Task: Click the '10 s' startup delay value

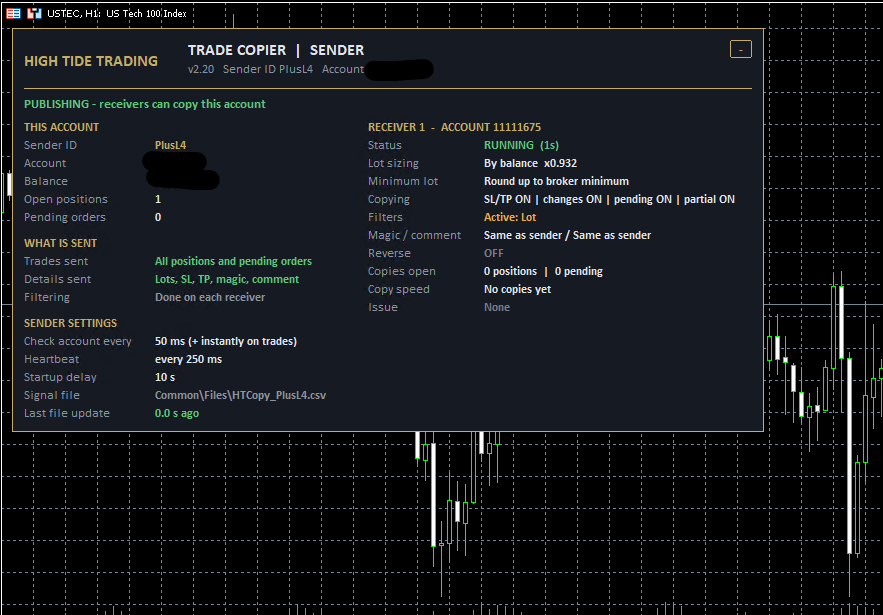Action: coord(165,377)
